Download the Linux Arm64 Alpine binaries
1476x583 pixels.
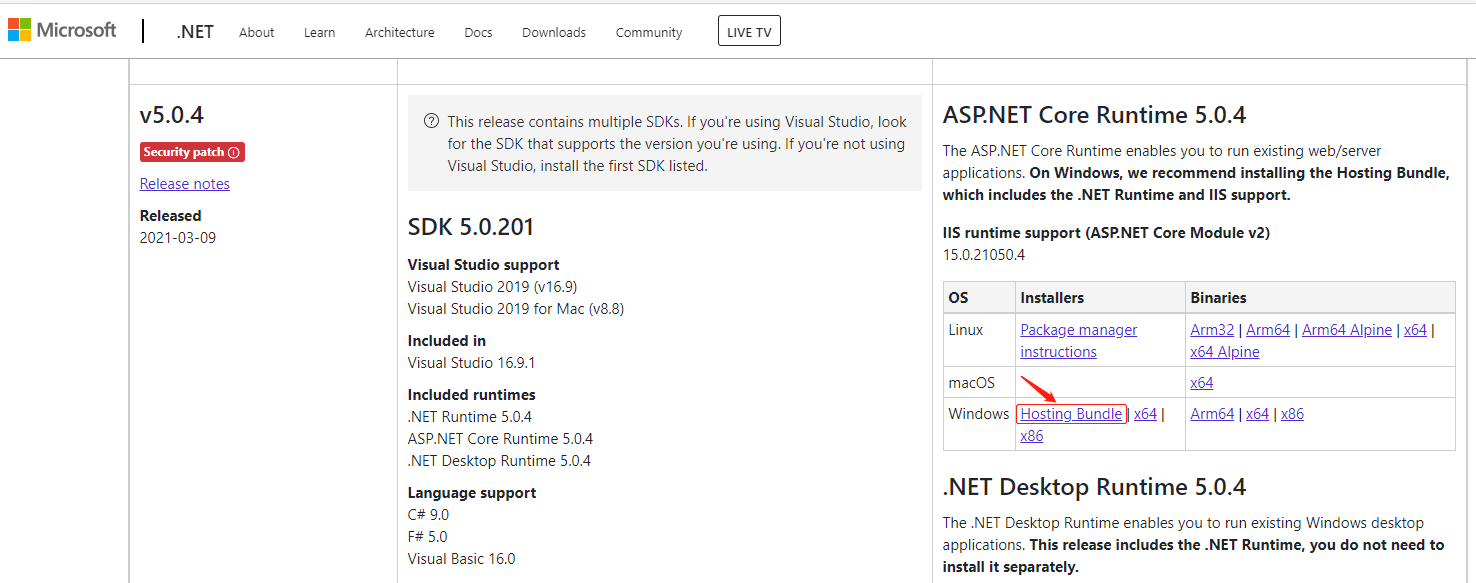[1347, 330]
